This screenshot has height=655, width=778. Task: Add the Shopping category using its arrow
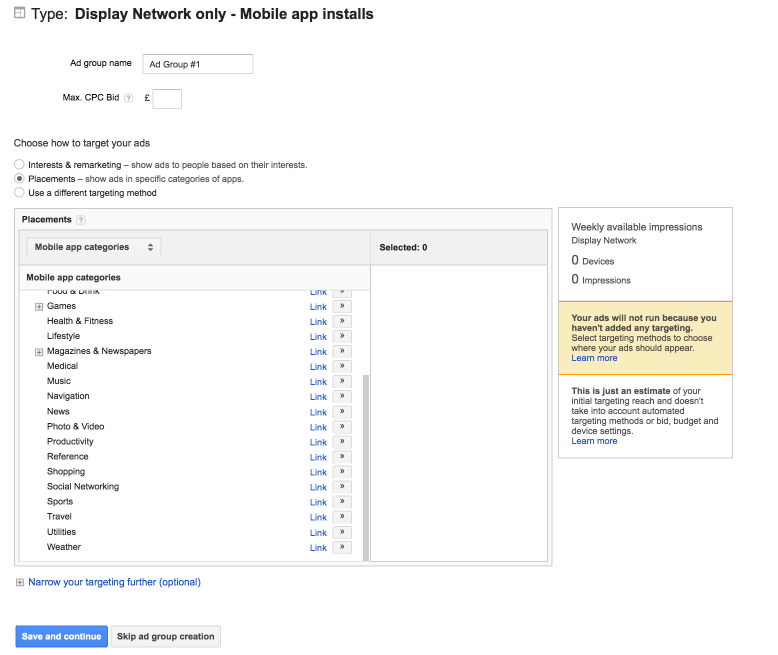tap(342, 472)
